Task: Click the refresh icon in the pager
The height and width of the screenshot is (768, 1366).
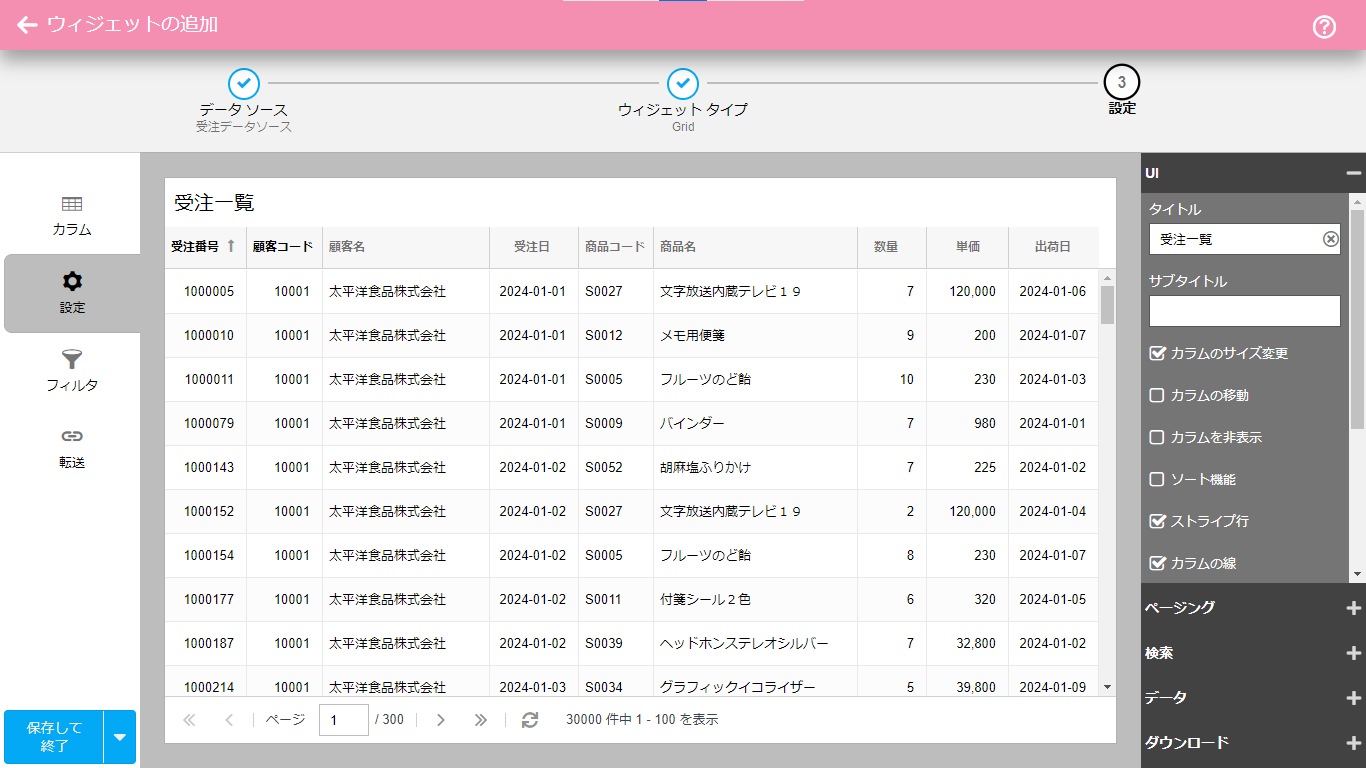Action: [x=530, y=720]
